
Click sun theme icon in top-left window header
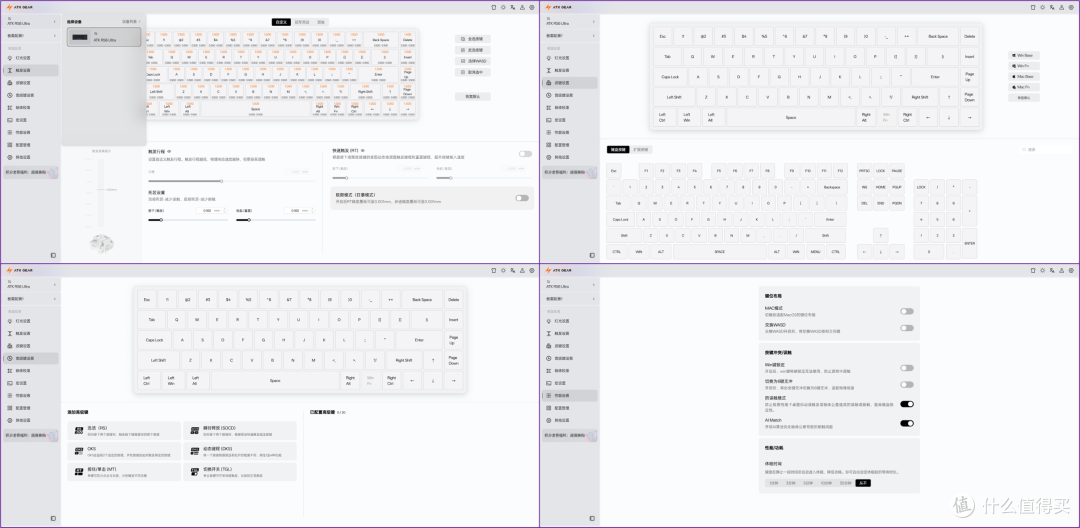tap(503, 8)
